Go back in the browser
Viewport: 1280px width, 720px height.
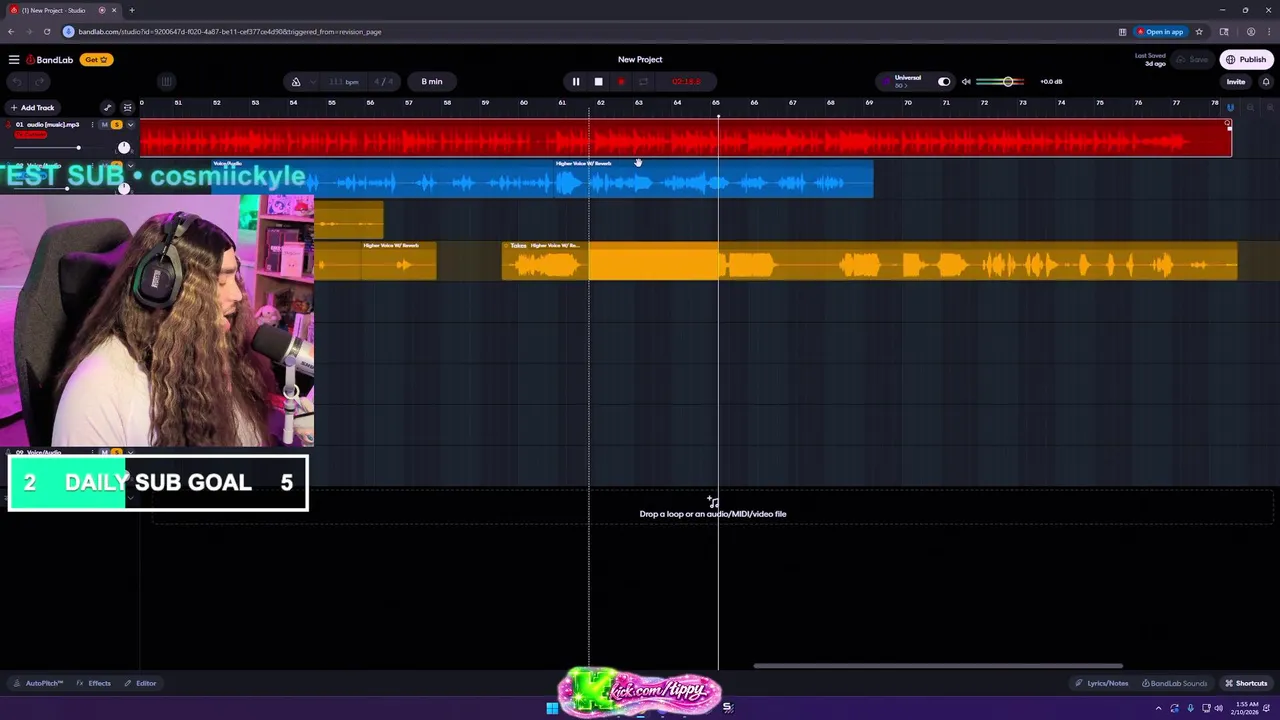pyautogui.click(x=11, y=32)
